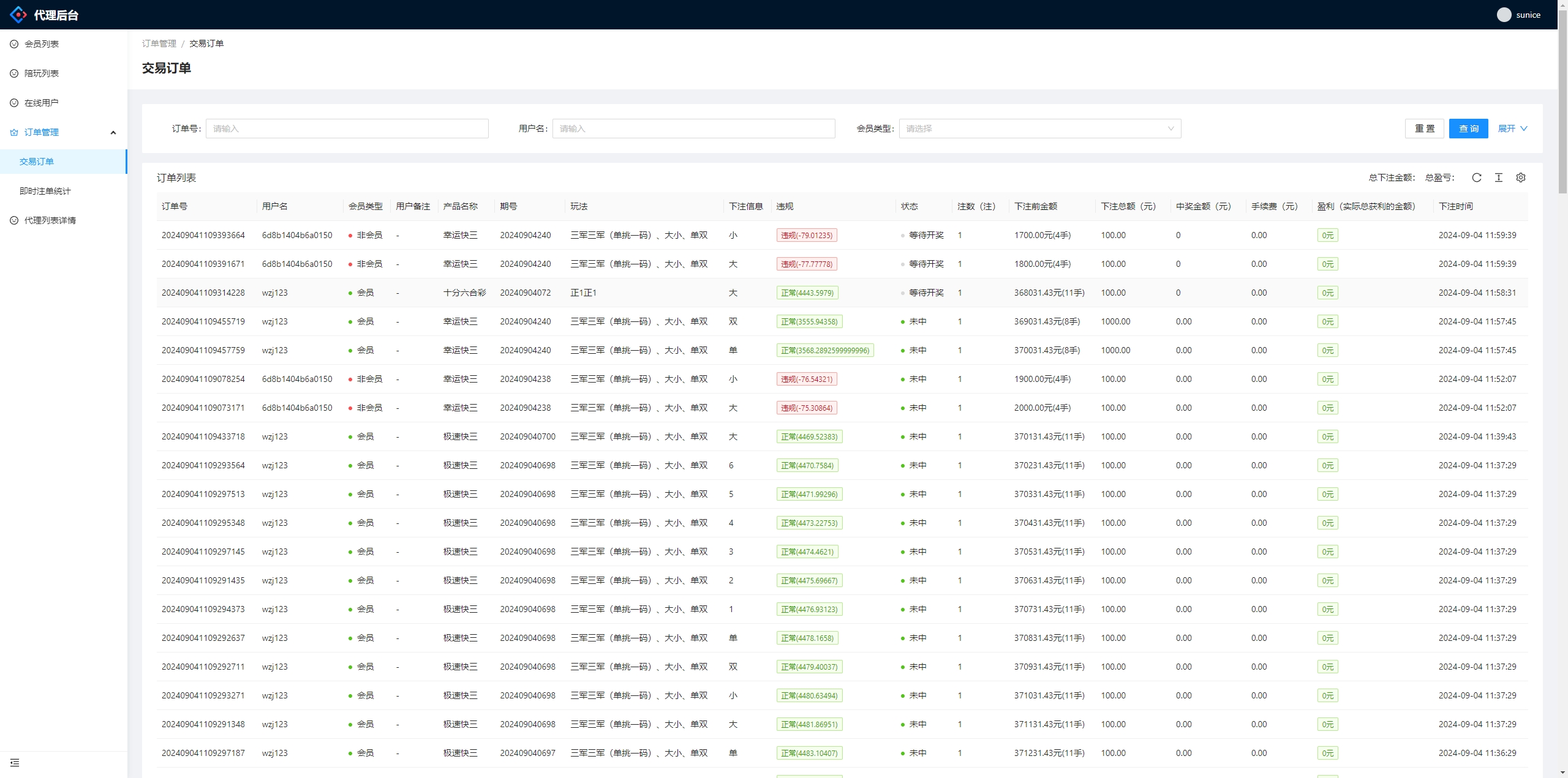
Task: Click 订单管理 breadcrumb link
Action: click(159, 43)
